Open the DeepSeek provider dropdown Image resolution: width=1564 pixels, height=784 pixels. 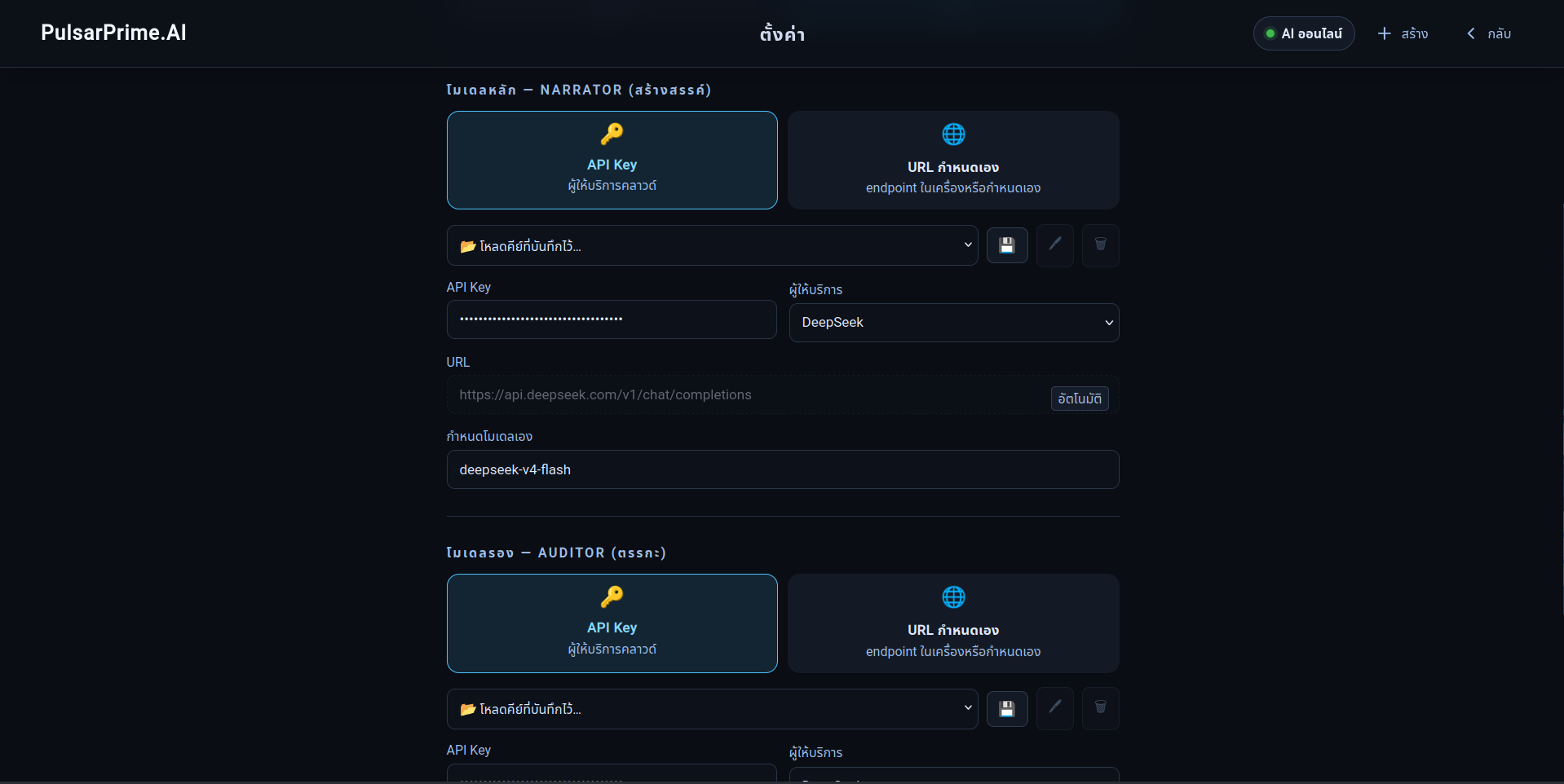pyautogui.click(x=954, y=323)
